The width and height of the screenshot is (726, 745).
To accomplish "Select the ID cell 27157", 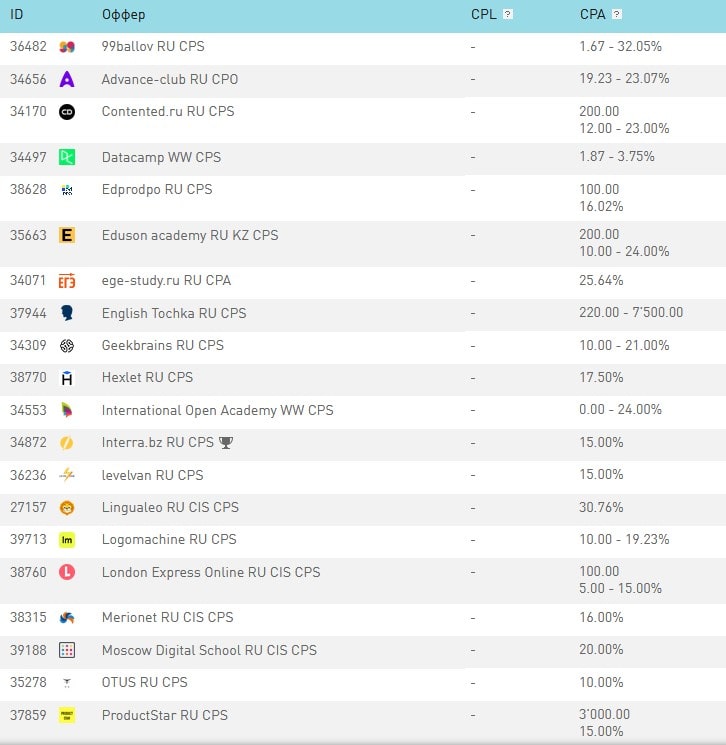I will pyautogui.click(x=29, y=507).
